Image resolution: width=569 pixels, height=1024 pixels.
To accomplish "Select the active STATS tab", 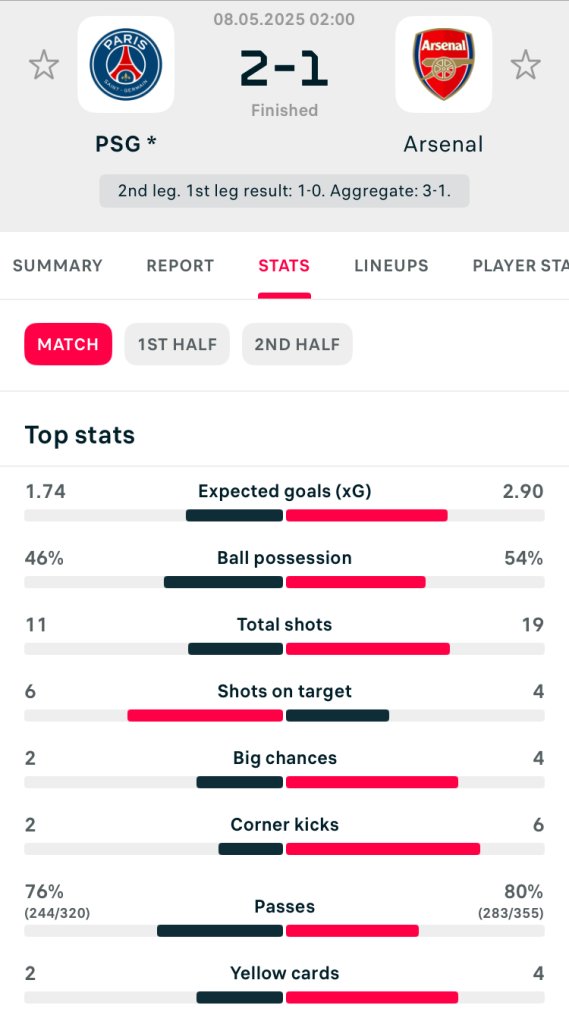I will 284,266.
